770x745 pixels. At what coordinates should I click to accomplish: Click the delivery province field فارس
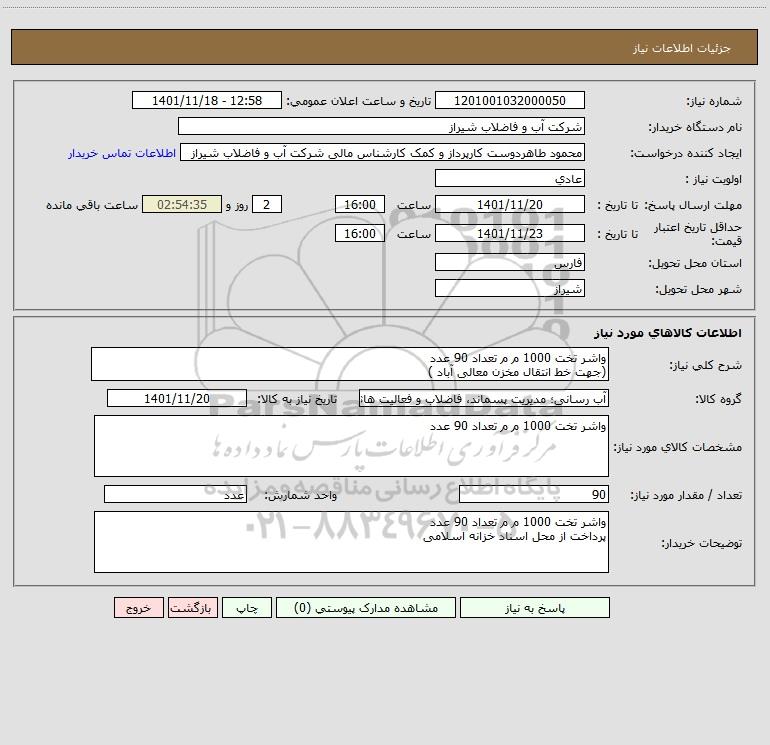[x=510, y=263]
